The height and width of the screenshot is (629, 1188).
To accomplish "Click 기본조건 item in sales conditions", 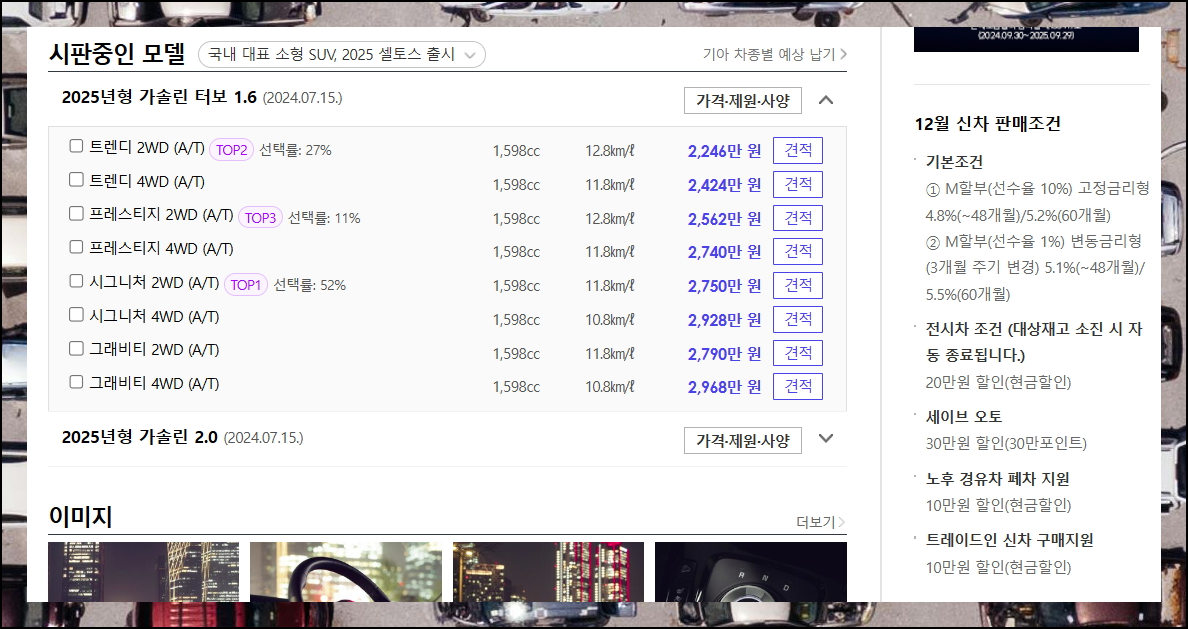I will [x=954, y=162].
